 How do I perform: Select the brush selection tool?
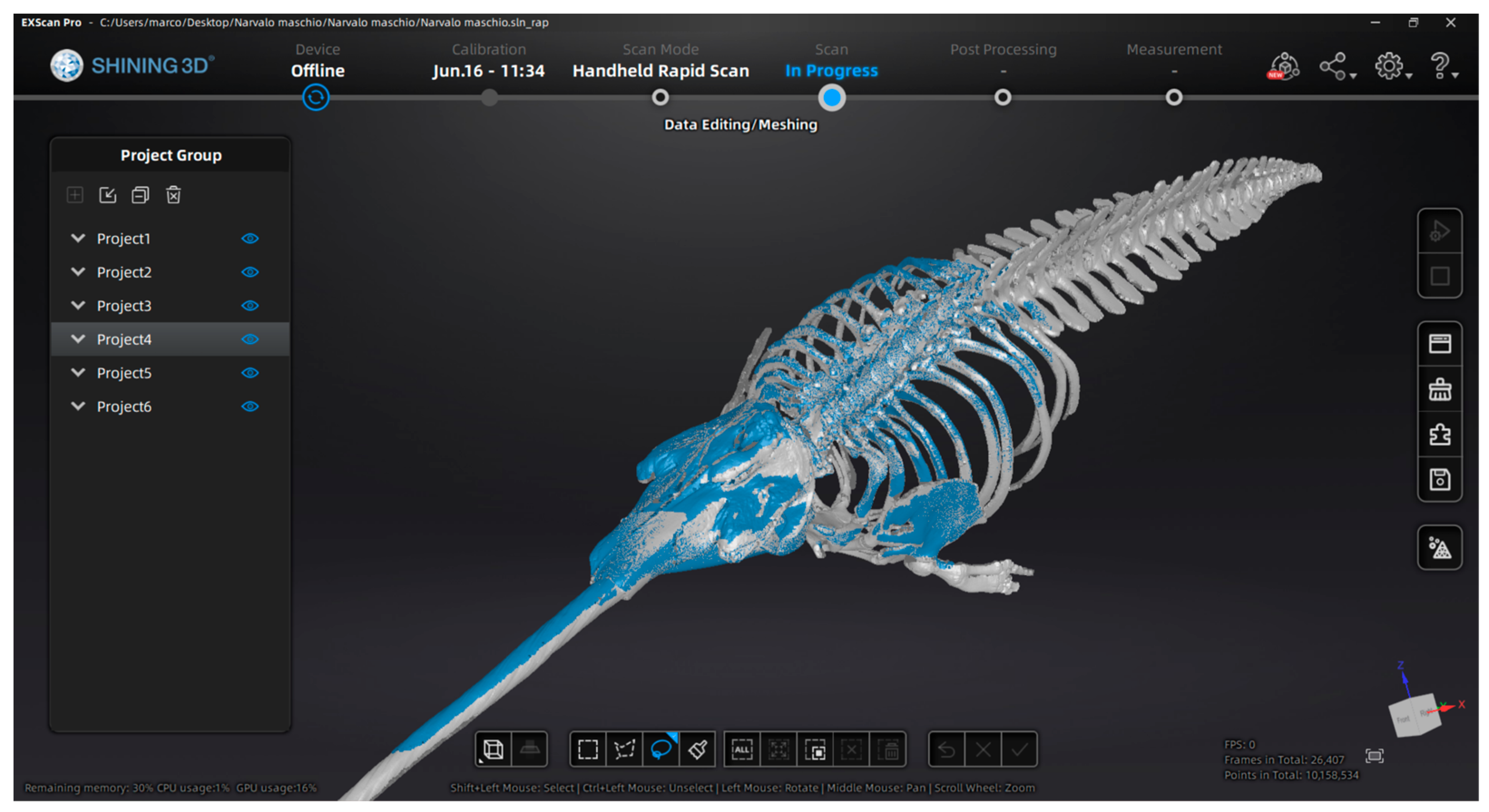pos(697,749)
